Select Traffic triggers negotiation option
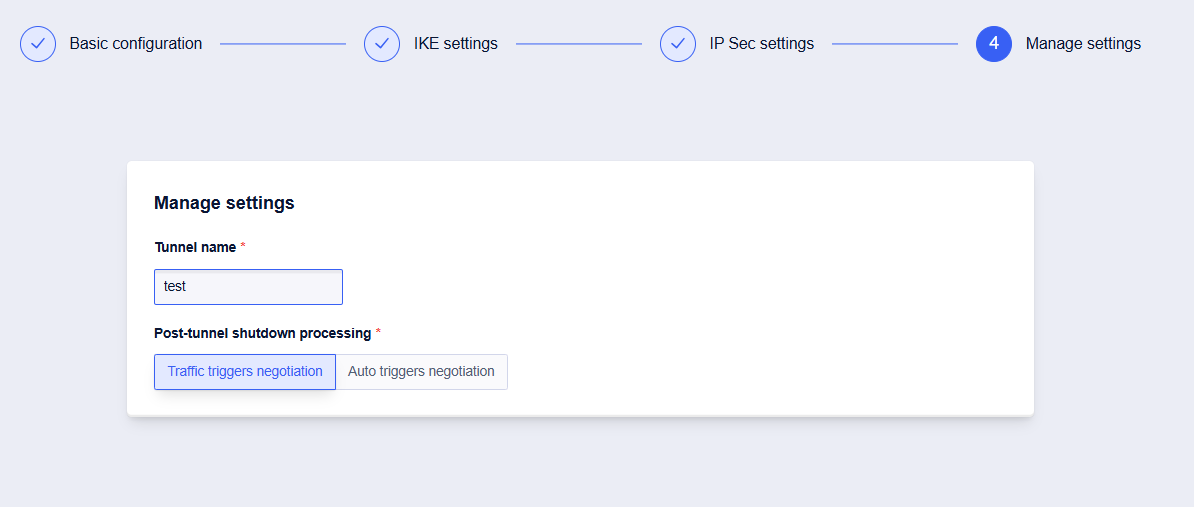1194x507 pixels. click(x=245, y=371)
